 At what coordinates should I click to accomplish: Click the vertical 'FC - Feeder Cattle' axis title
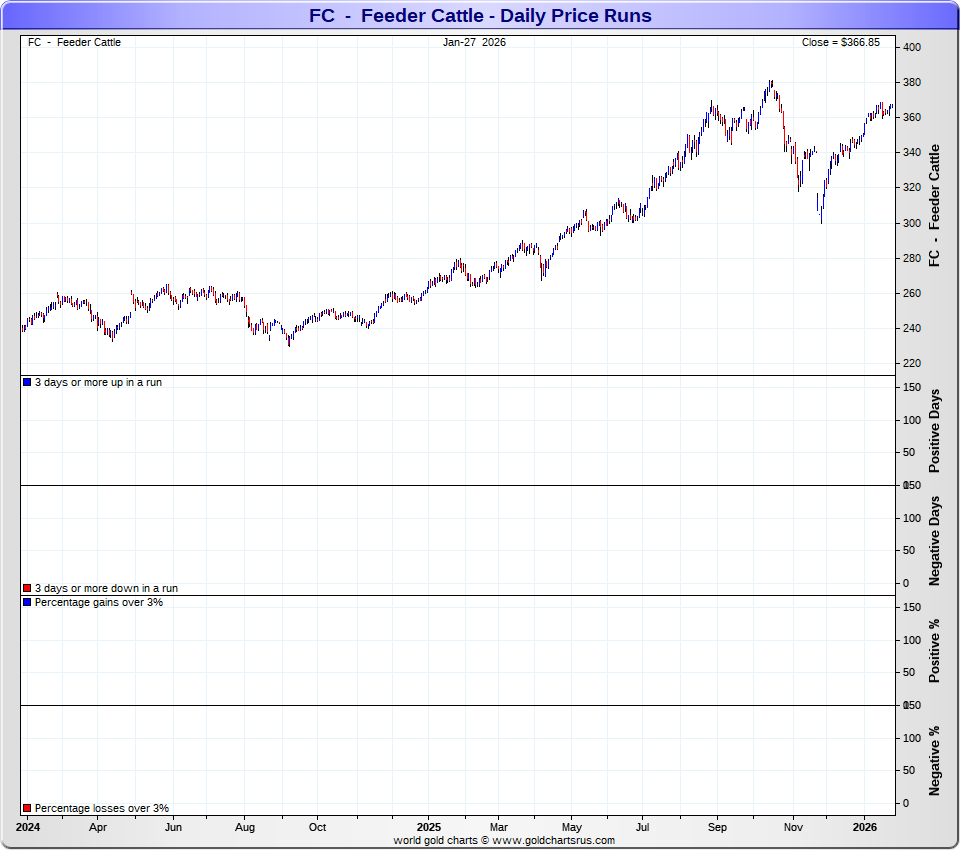934,206
